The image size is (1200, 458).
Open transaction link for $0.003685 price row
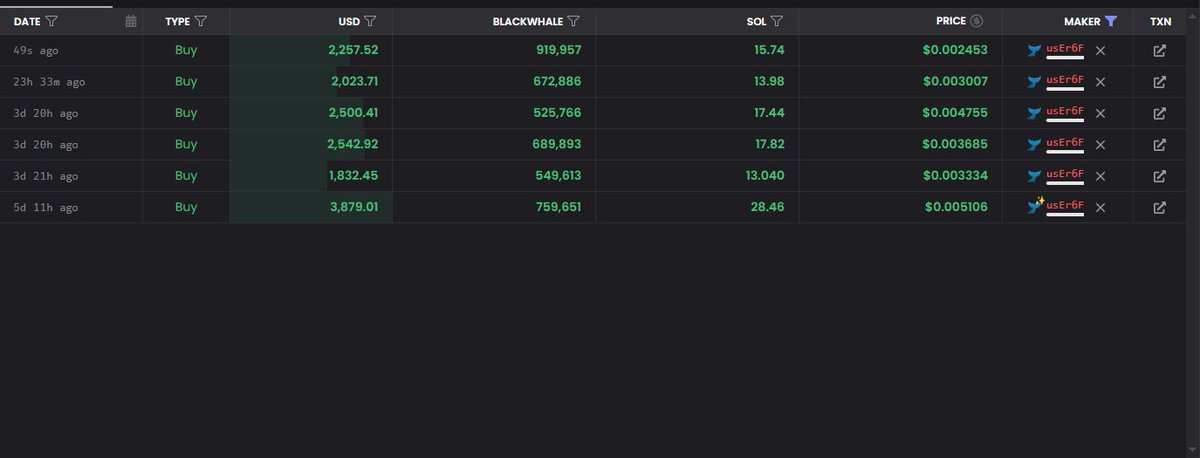pos(1160,145)
